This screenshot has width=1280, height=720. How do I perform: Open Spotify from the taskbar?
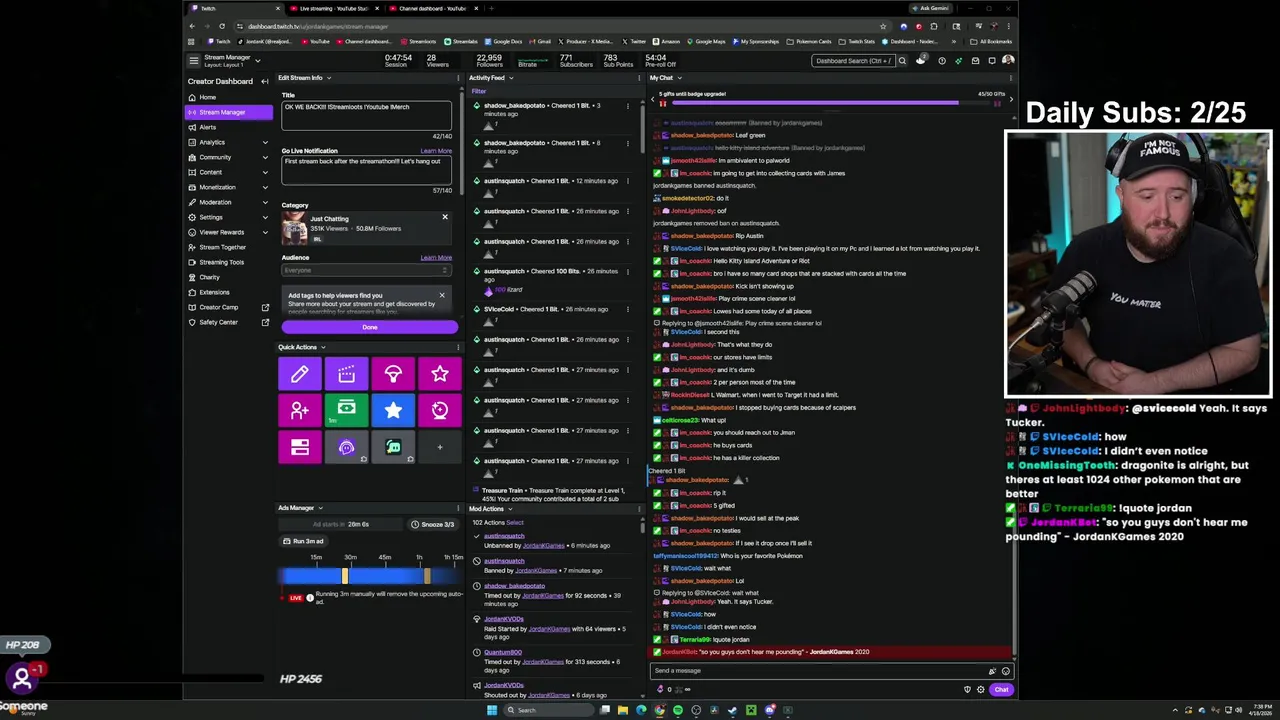pos(677,710)
